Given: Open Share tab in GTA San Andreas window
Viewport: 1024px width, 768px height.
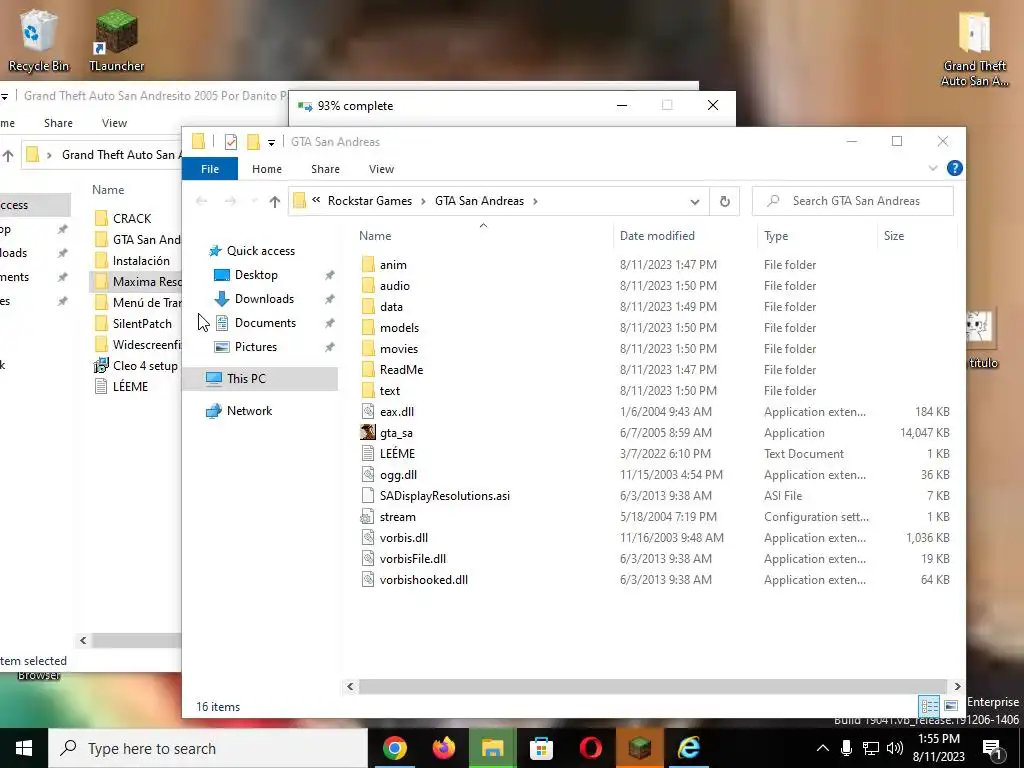Looking at the screenshot, I should click(x=325, y=169).
